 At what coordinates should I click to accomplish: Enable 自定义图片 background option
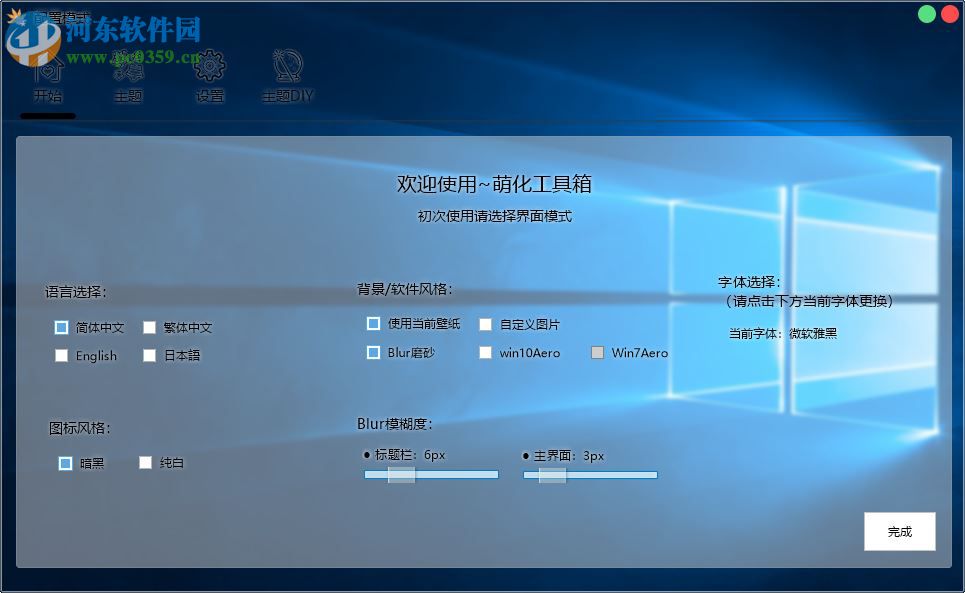pos(485,323)
